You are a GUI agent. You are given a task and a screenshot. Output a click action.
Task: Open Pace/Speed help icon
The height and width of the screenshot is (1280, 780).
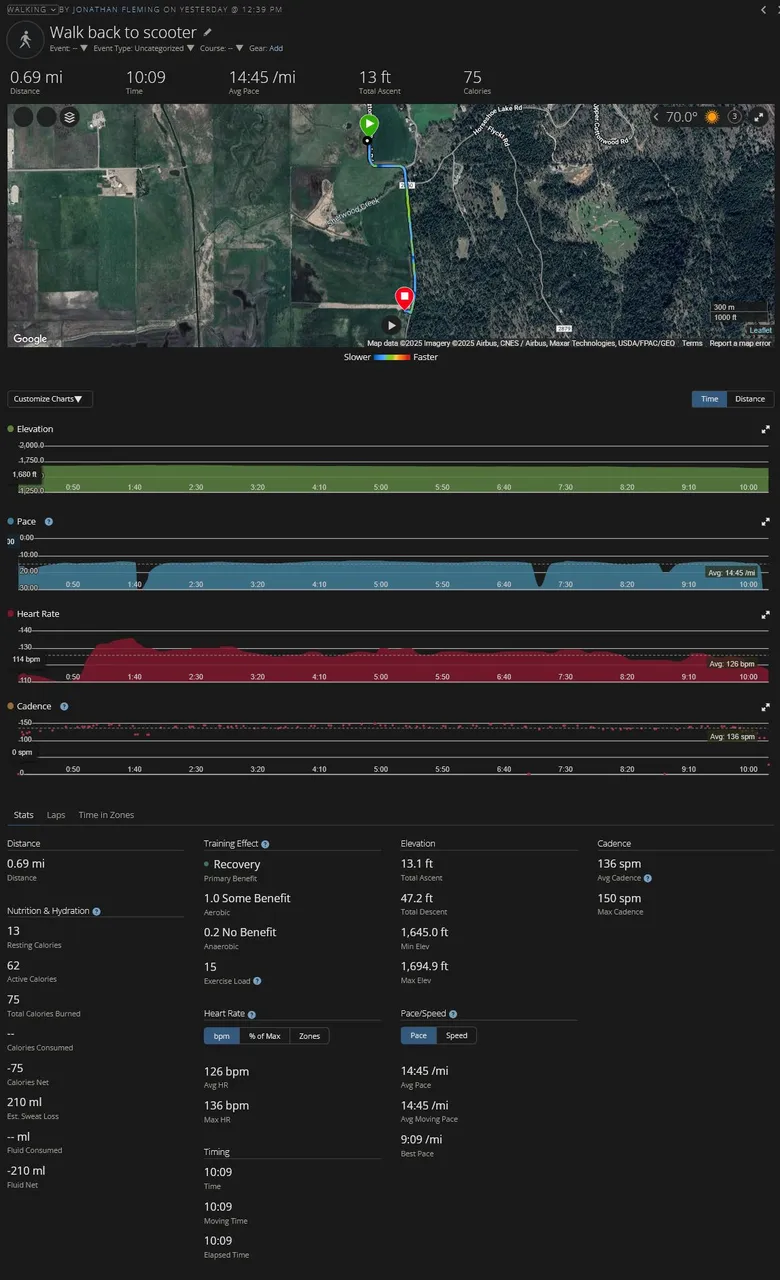[453, 1014]
